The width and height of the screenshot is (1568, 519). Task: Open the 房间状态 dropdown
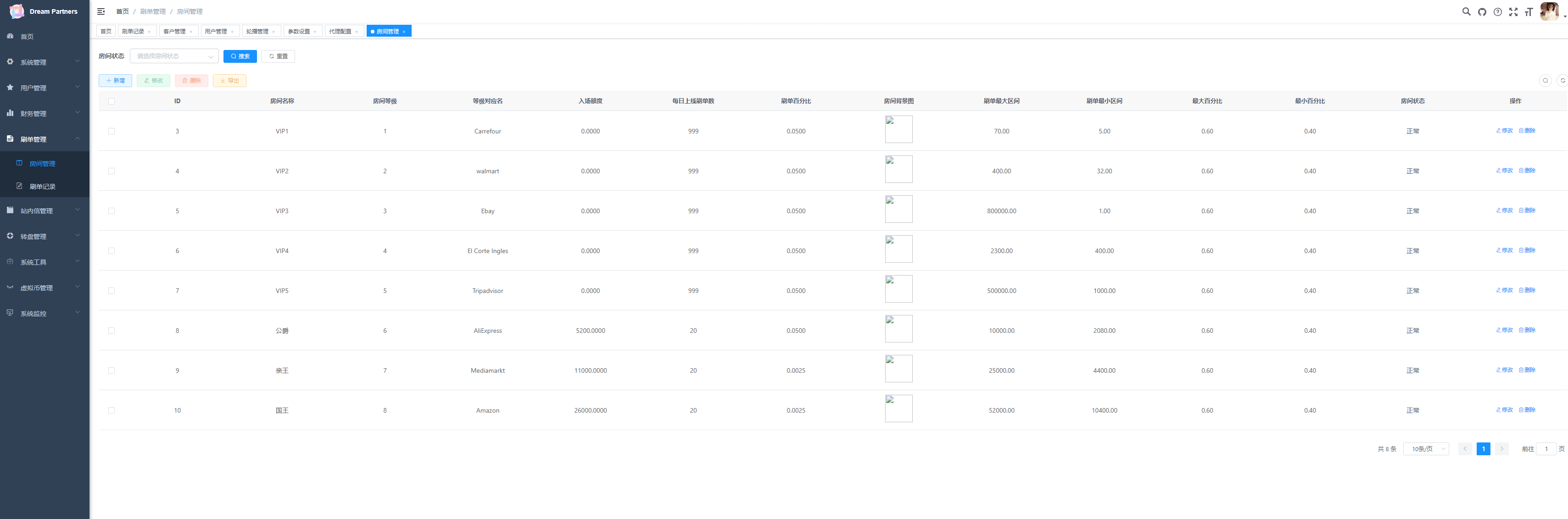pyautogui.click(x=174, y=56)
